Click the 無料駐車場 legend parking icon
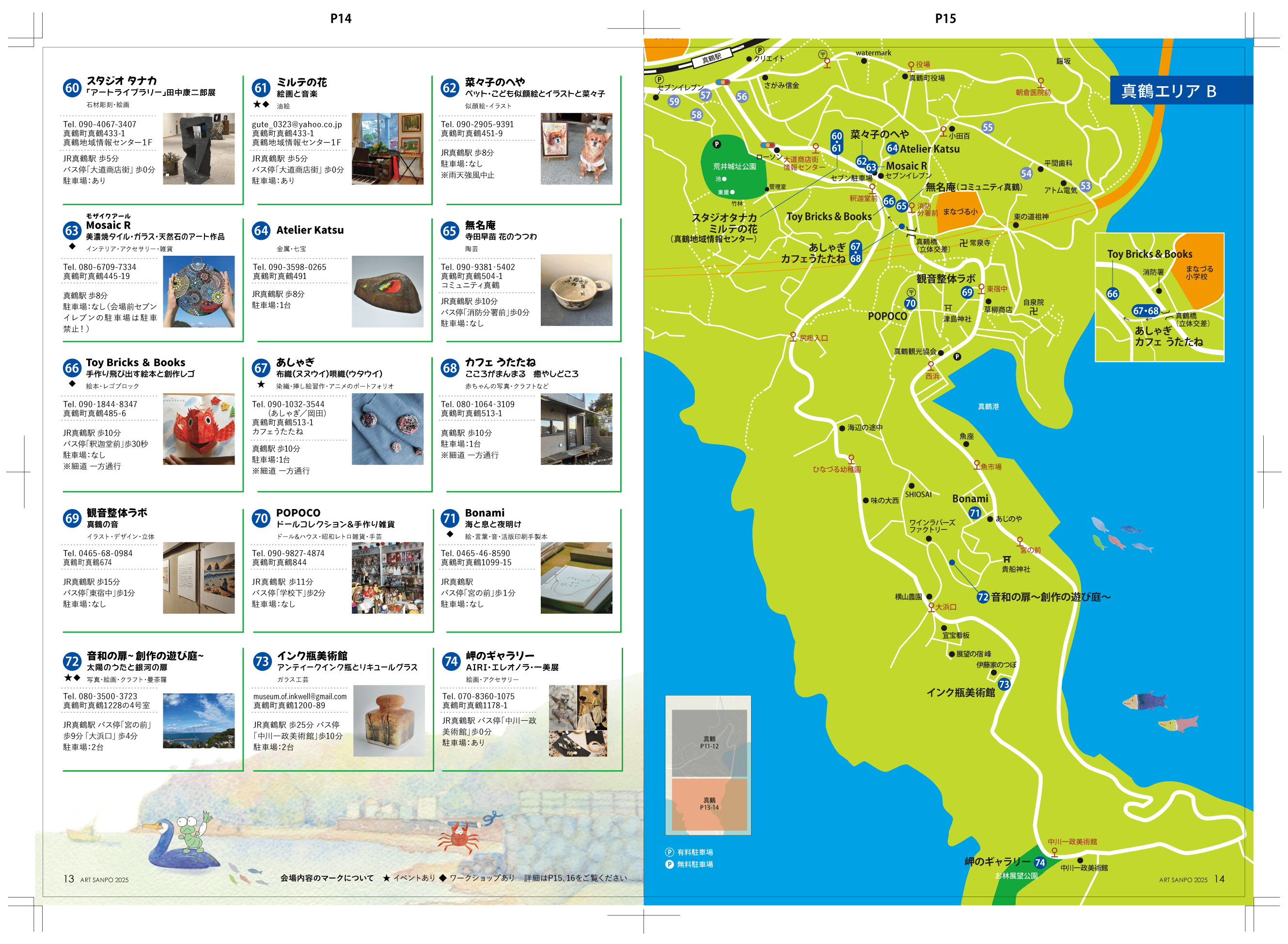1288x944 pixels. point(669,864)
